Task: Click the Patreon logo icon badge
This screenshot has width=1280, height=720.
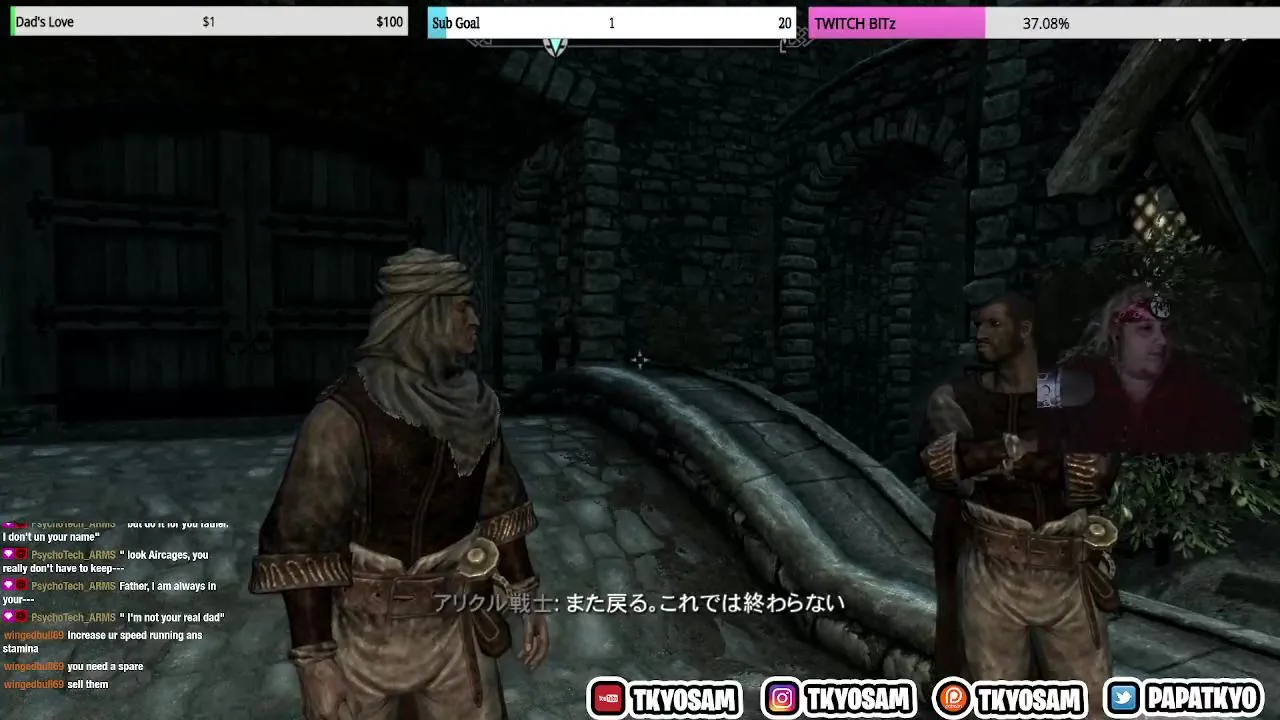Action: 952,698
